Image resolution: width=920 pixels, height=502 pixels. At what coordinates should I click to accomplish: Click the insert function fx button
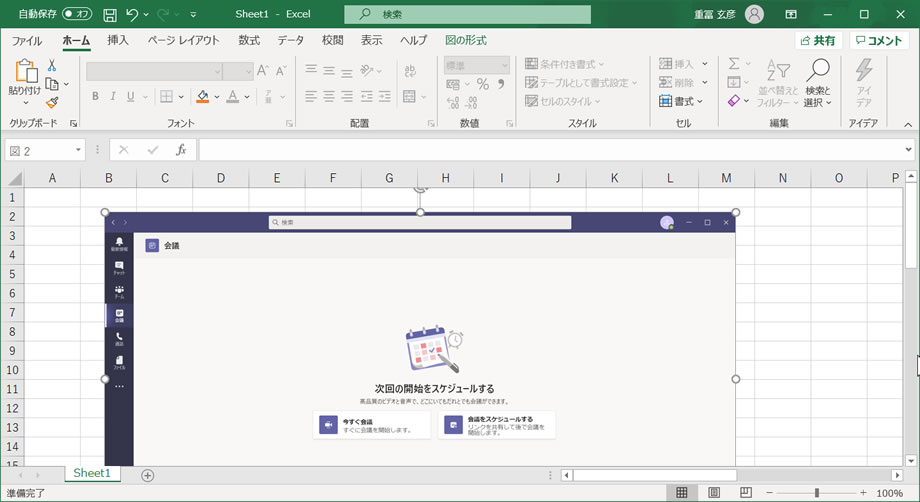(x=181, y=150)
